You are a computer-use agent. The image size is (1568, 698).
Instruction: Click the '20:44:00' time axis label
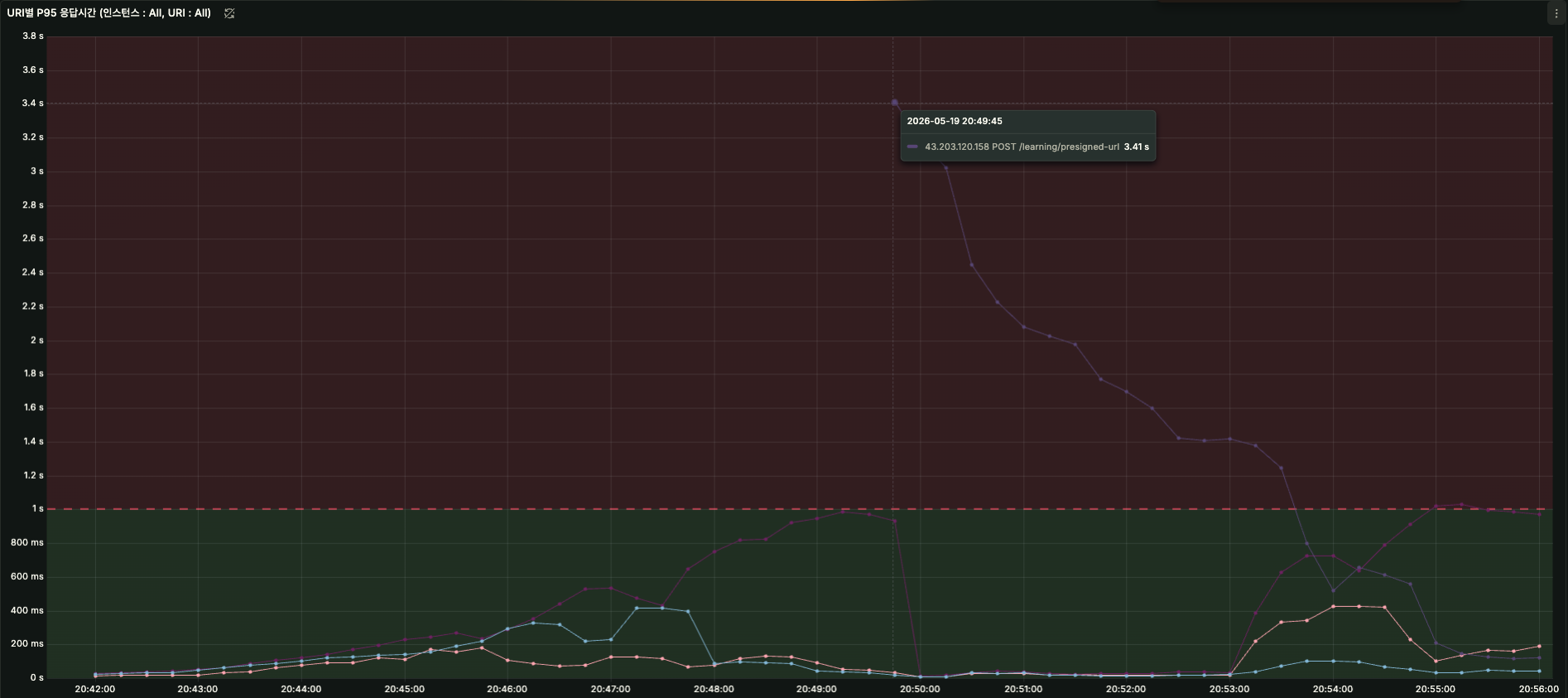301,689
